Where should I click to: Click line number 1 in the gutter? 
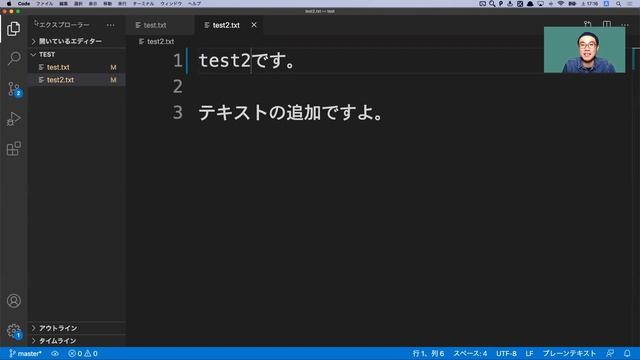(178, 61)
